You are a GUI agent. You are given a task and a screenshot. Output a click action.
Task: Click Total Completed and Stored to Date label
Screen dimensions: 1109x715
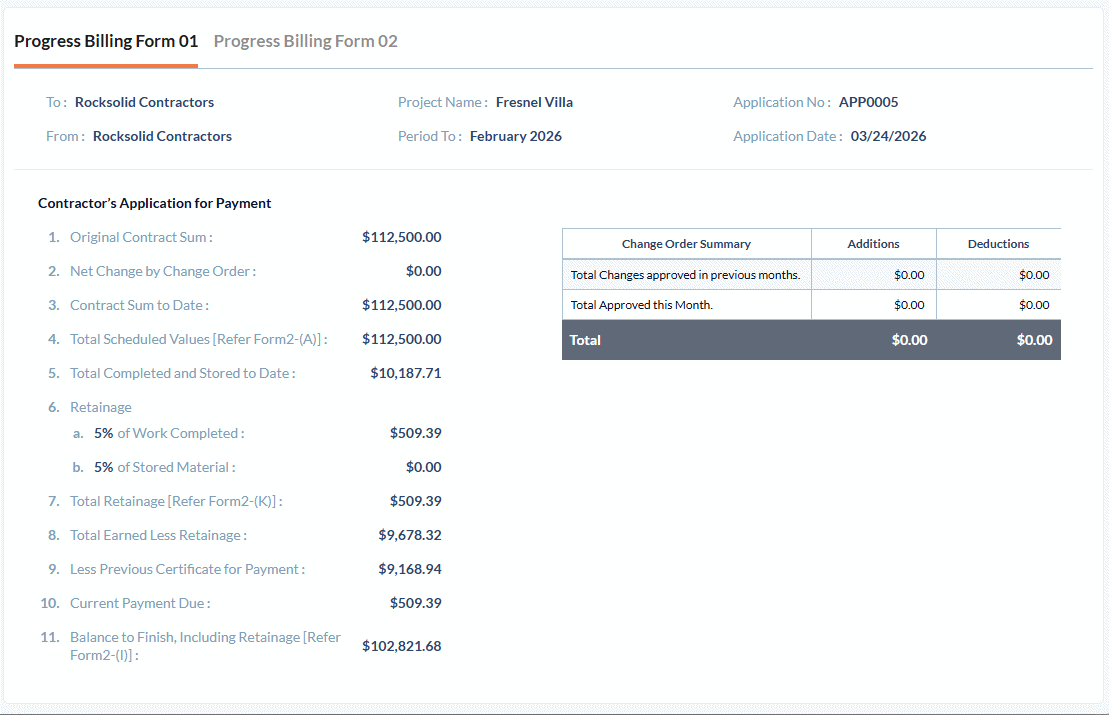(x=182, y=373)
